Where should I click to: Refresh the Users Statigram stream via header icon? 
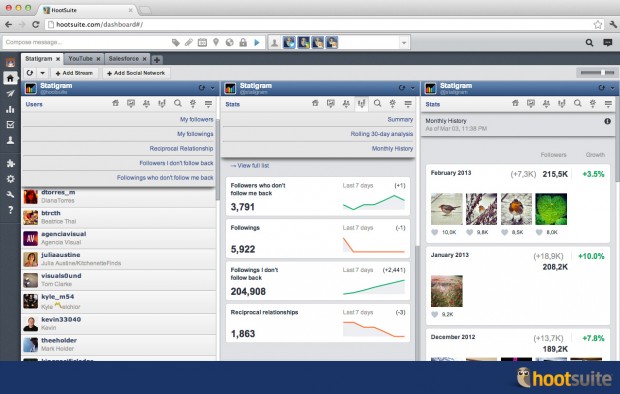(202, 88)
